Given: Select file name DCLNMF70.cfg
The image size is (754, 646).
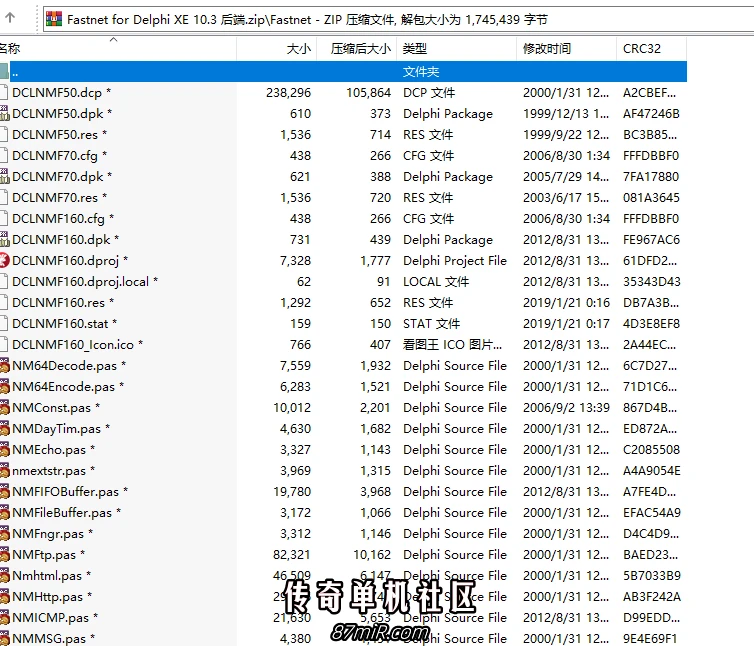Looking at the screenshot, I should 59,156.
